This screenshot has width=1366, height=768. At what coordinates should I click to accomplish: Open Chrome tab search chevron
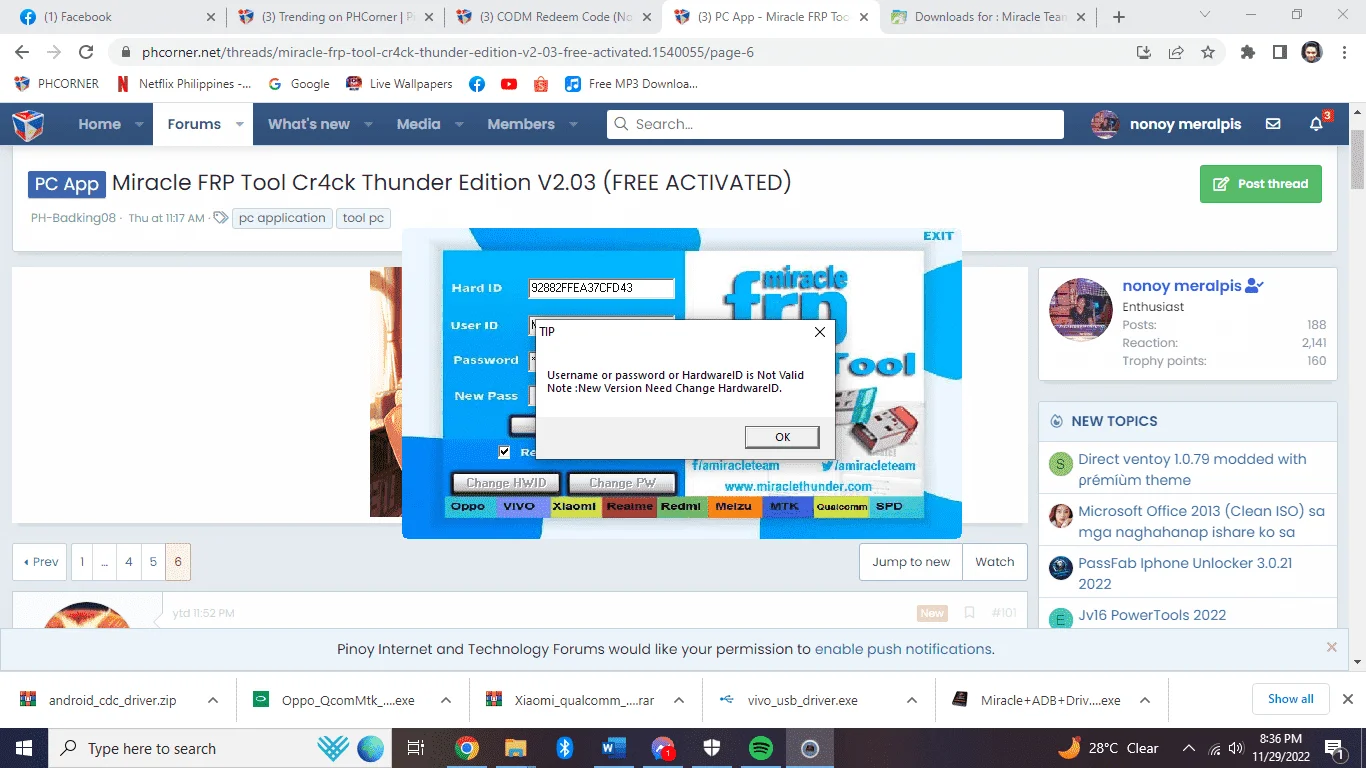tap(1205, 15)
